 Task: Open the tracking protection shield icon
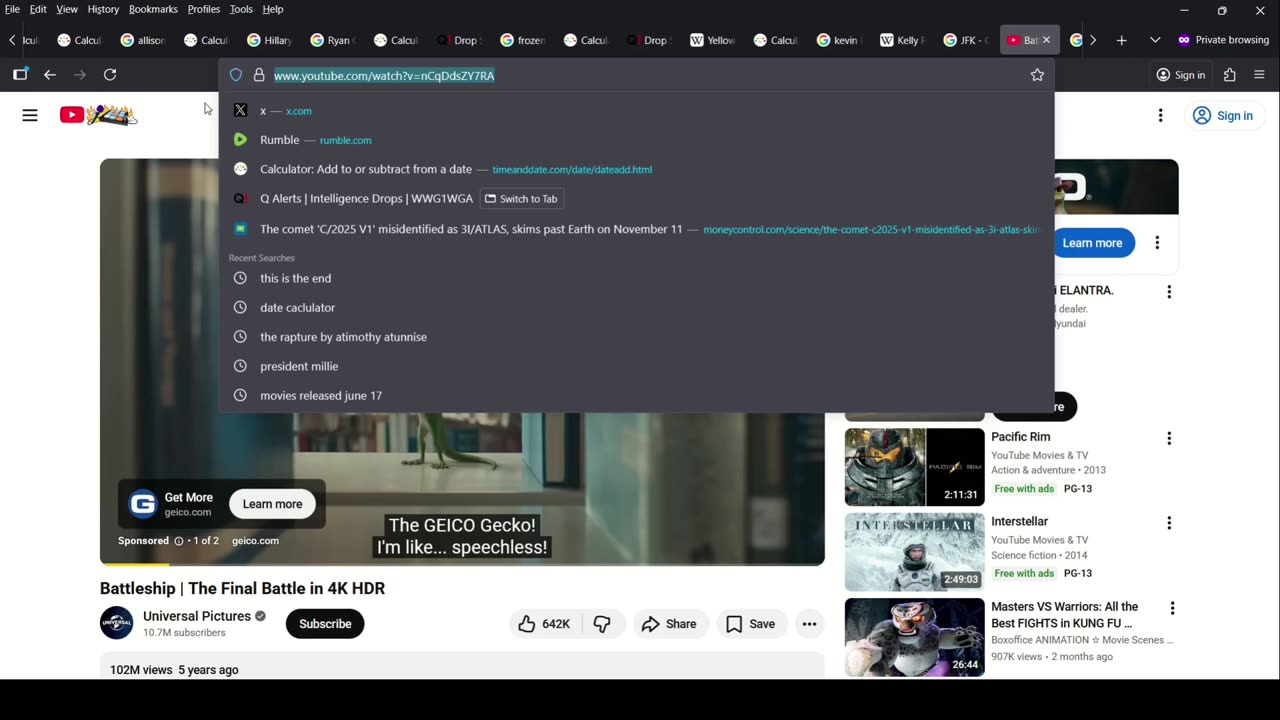(x=236, y=75)
